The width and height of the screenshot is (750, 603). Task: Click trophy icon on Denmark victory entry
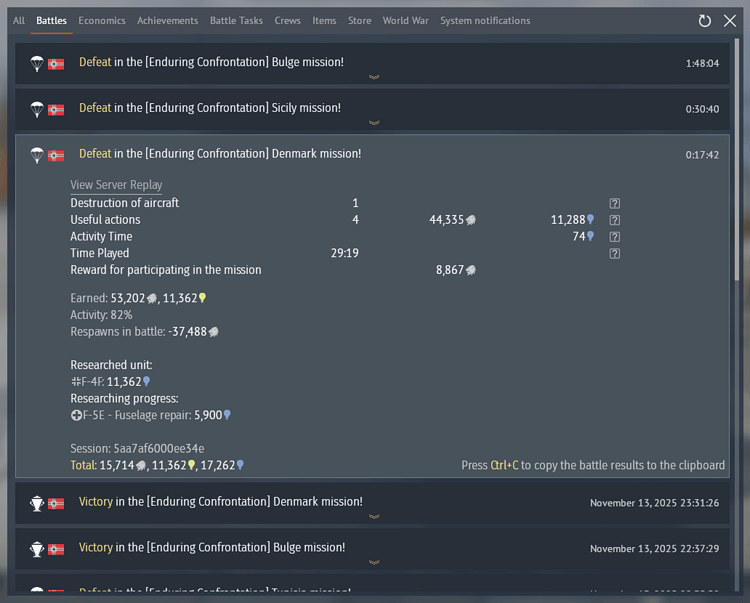point(37,503)
